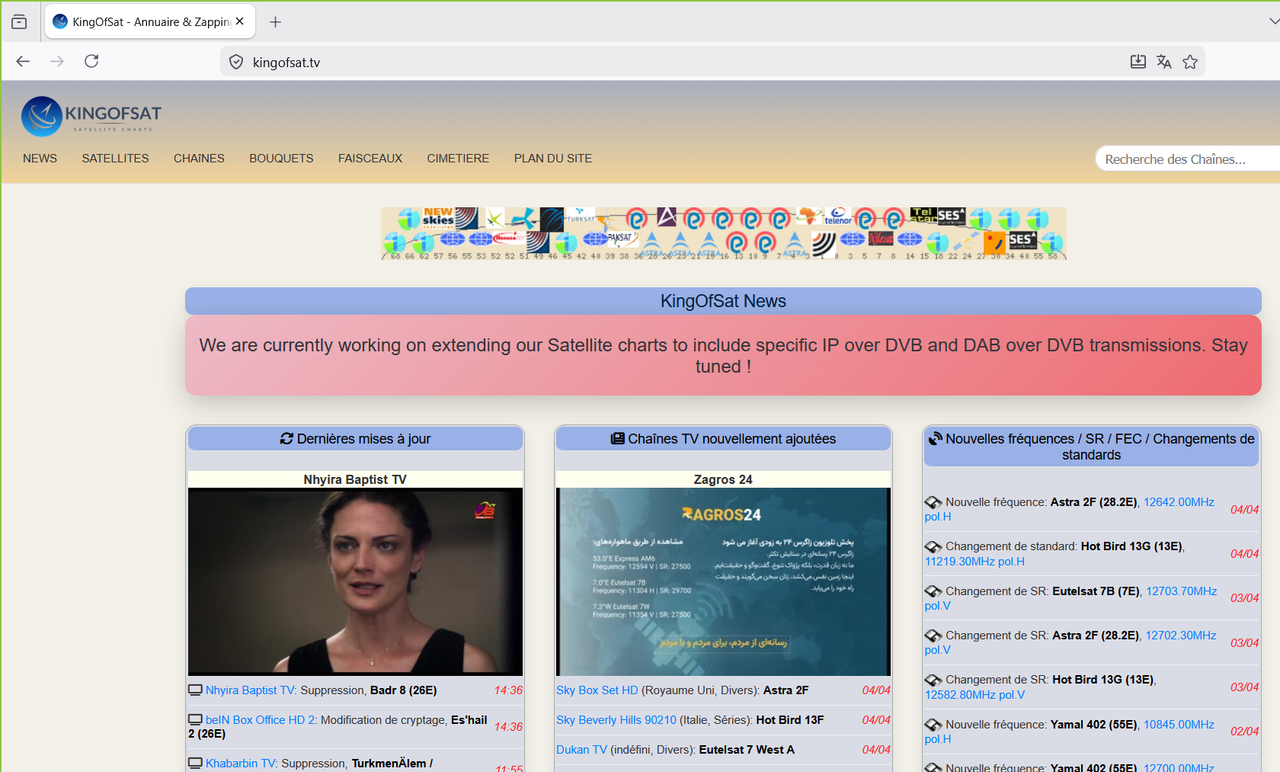The image size is (1280, 772).
Task: Open a new browser tab with plus
Action: 276,22
